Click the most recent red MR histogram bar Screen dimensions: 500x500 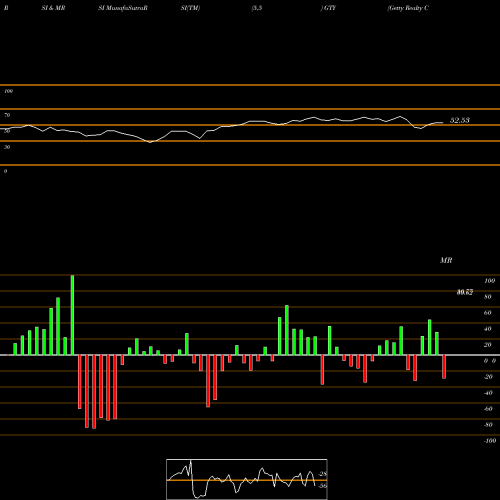tap(444, 367)
